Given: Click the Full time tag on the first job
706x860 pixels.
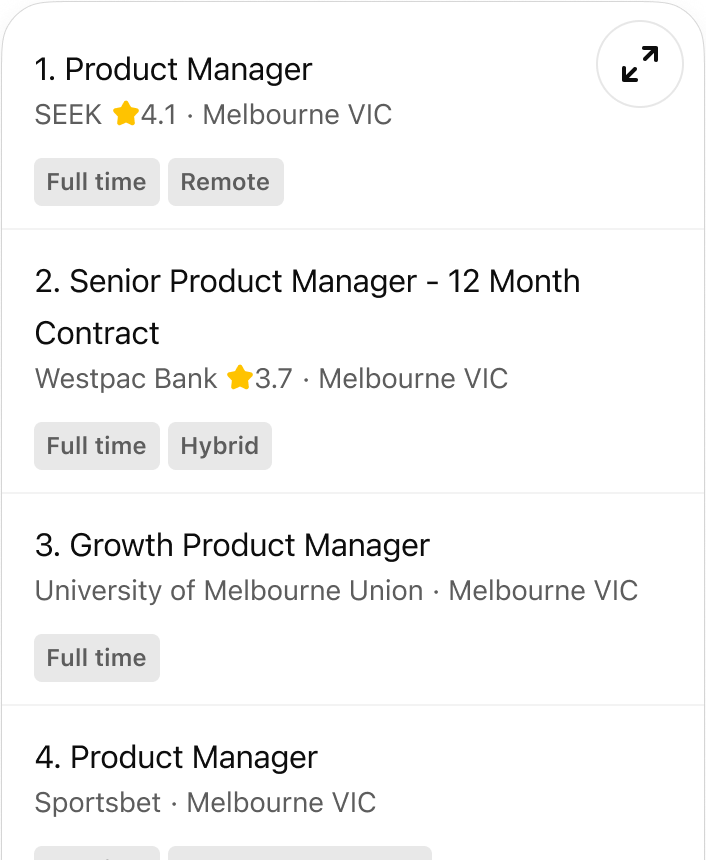Looking at the screenshot, I should pyautogui.click(x=96, y=182).
